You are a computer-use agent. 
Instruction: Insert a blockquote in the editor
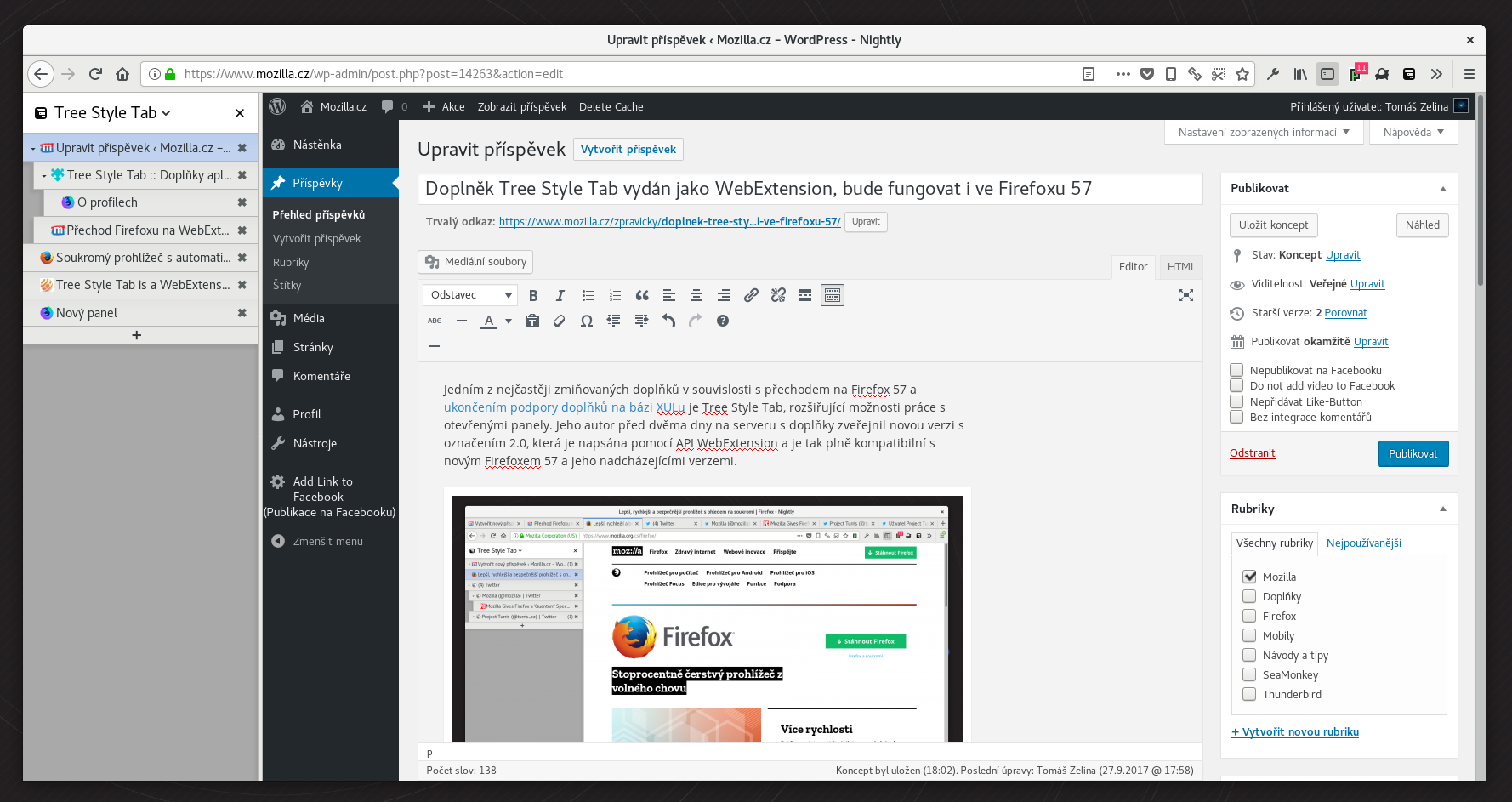click(x=642, y=295)
